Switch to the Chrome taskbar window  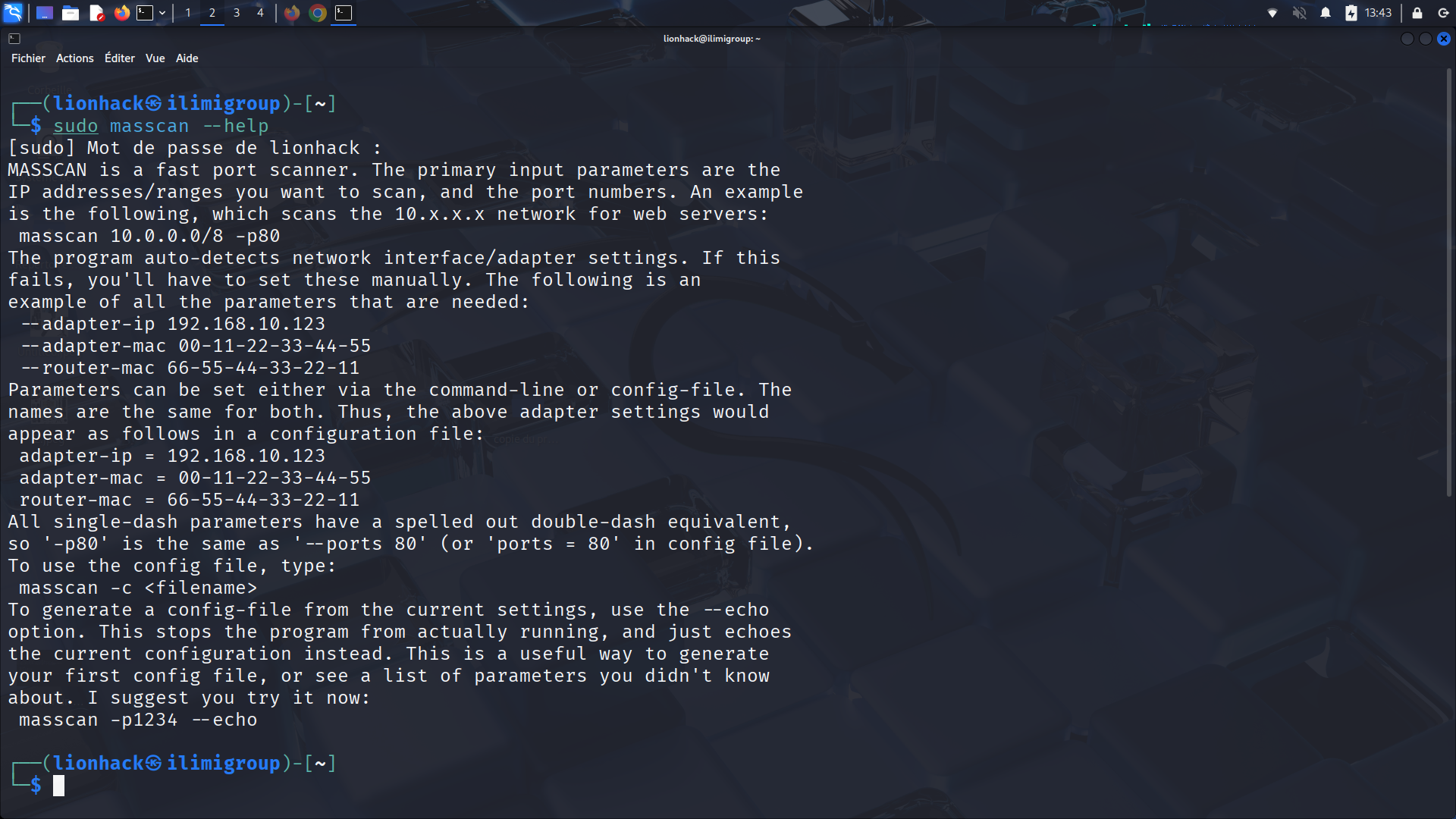click(x=318, y=13)
